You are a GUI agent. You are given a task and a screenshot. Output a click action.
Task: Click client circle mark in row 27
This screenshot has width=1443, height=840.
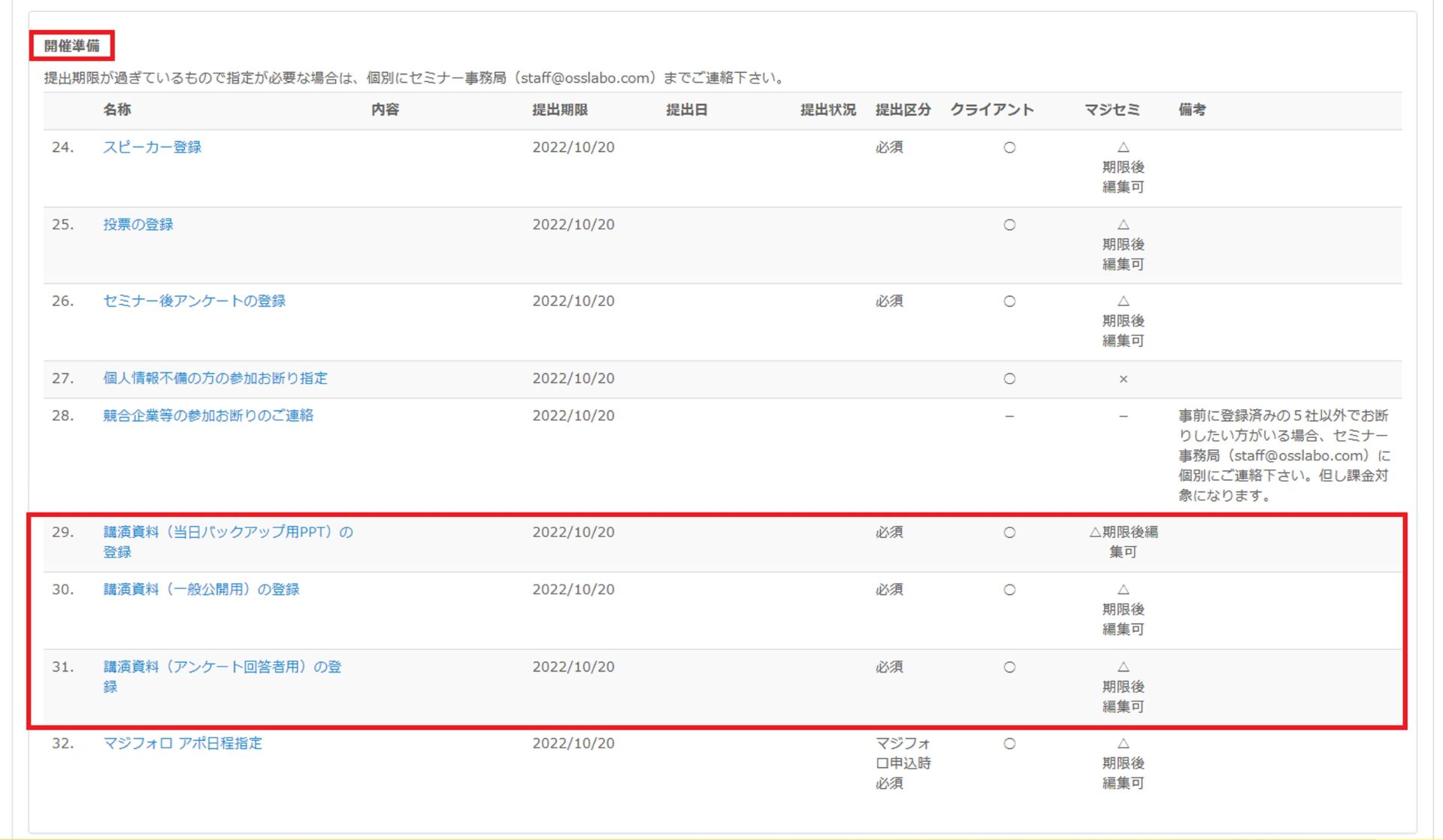pyautogui.click(x=1009, y=379)
